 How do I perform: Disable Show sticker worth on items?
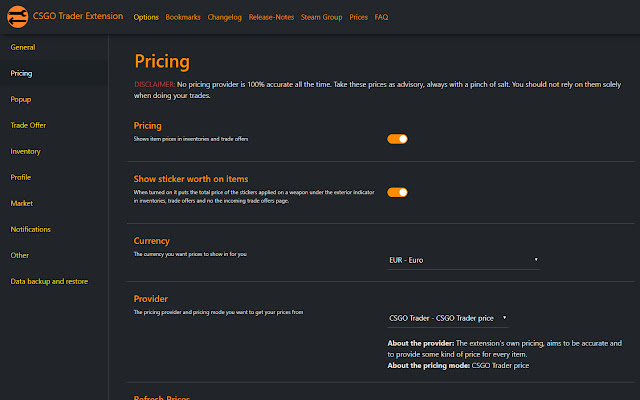[x=397, y=192]
